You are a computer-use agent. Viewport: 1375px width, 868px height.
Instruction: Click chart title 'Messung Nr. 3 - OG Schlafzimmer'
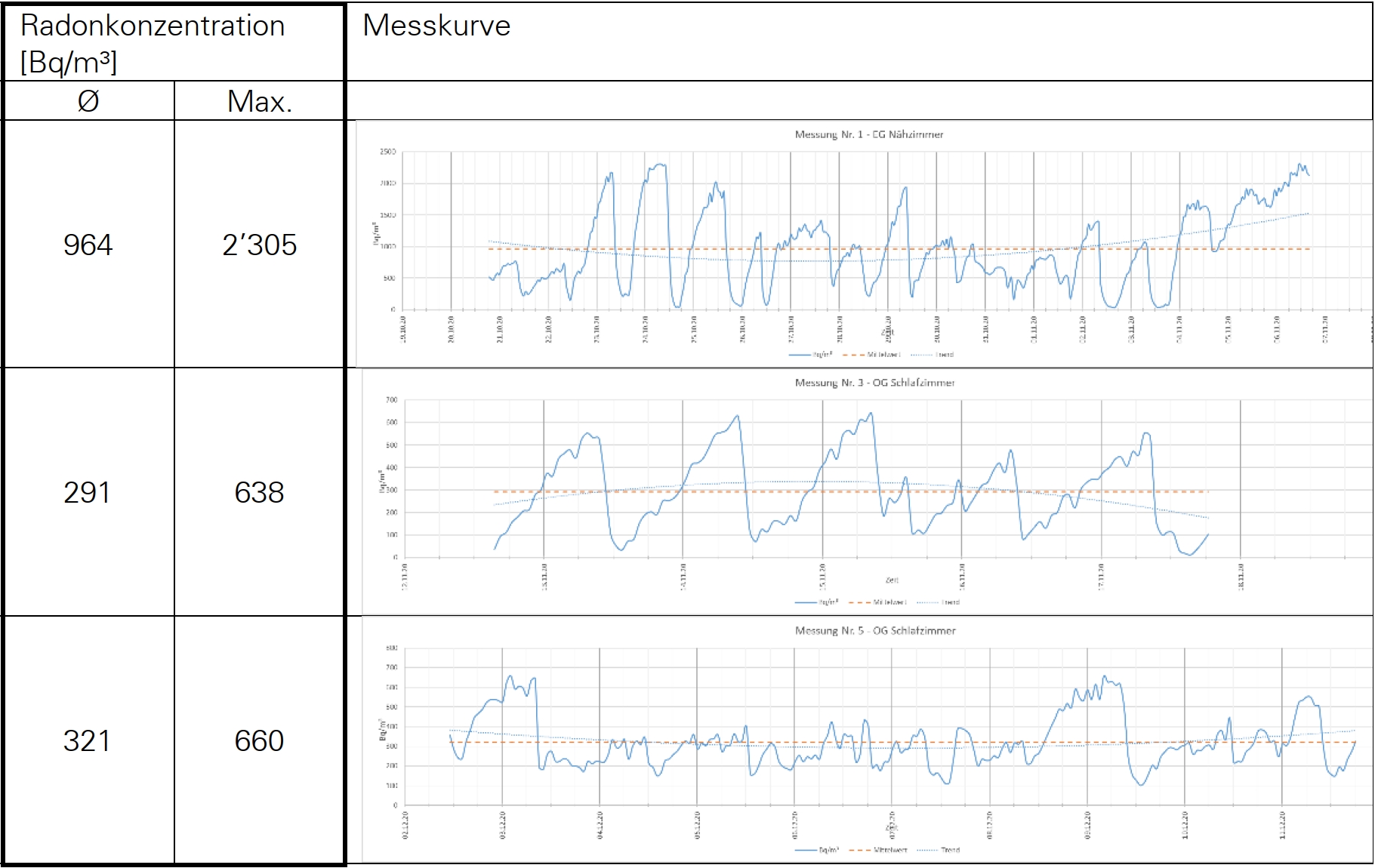click(x=874, y=383)
